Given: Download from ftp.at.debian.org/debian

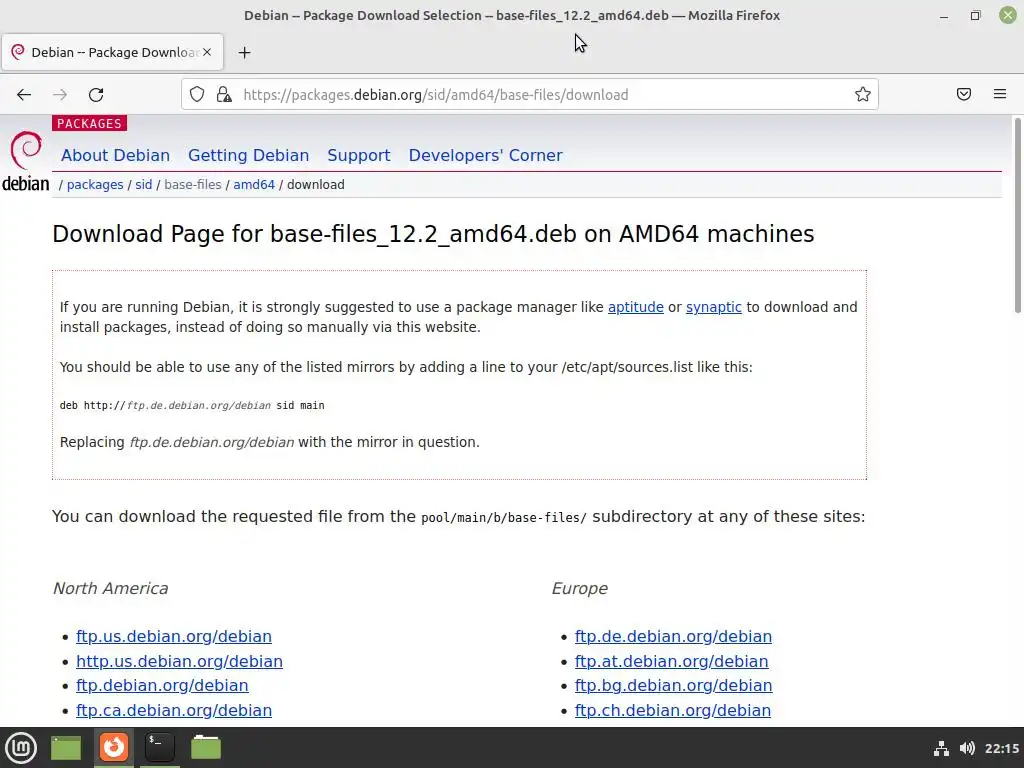Looking at the screenshot, I should click(671, 661).
